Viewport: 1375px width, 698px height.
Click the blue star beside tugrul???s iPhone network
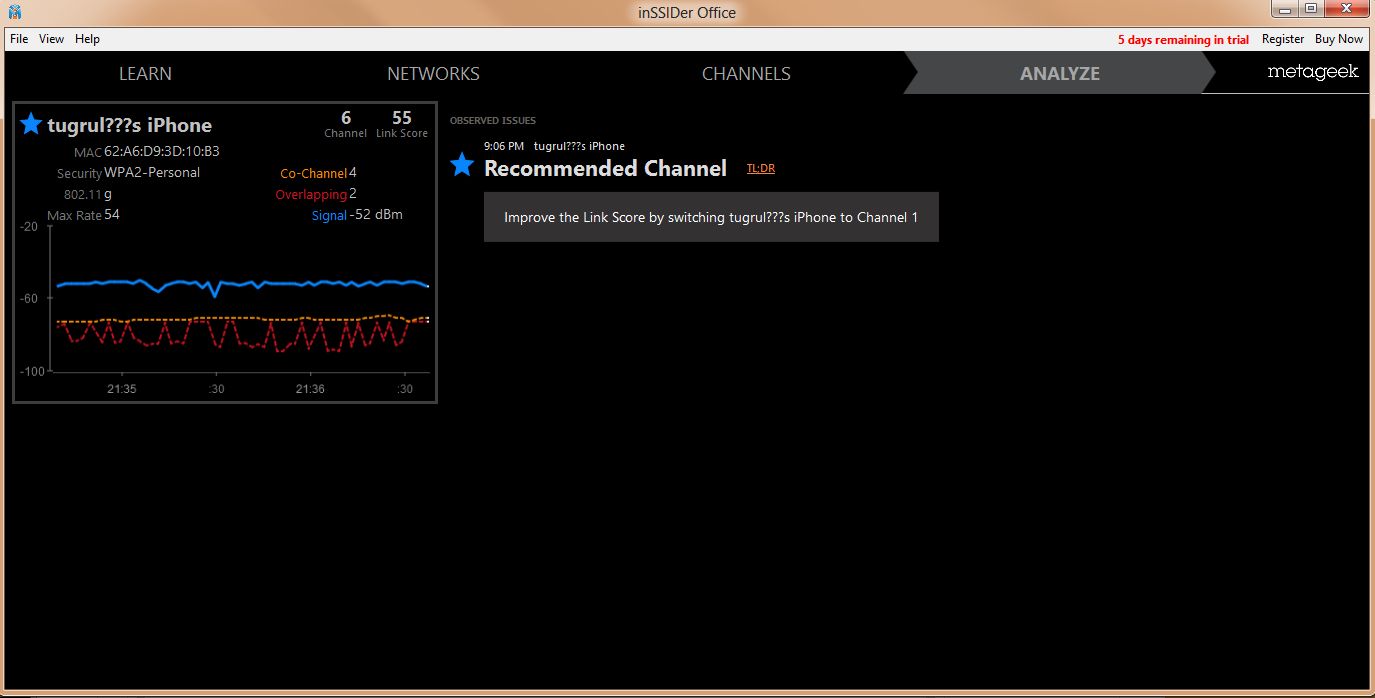[x=31, y=124]
